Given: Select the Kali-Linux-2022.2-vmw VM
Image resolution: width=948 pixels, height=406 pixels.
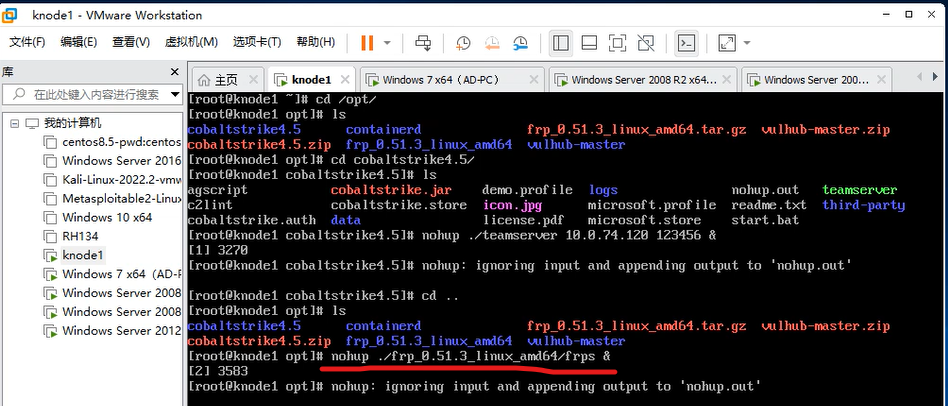Looking at the screenshot, I should click(121, 179).
